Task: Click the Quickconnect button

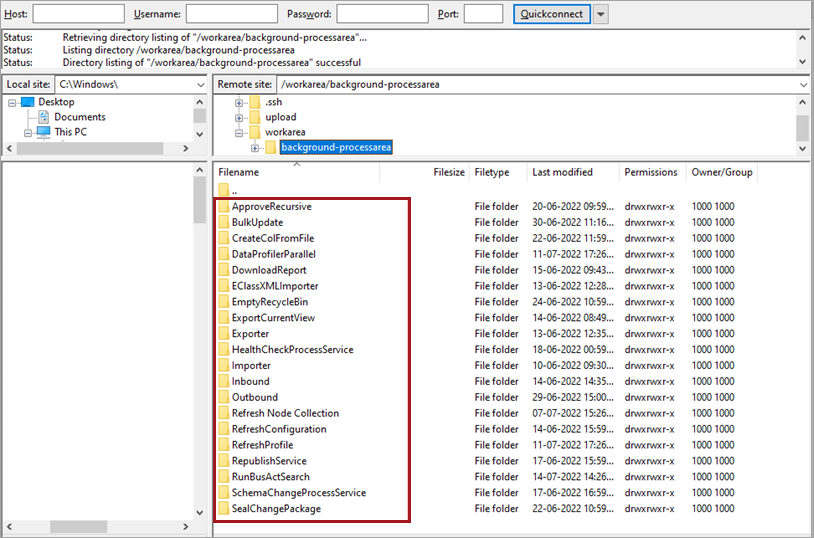Action: pos(551,14)
